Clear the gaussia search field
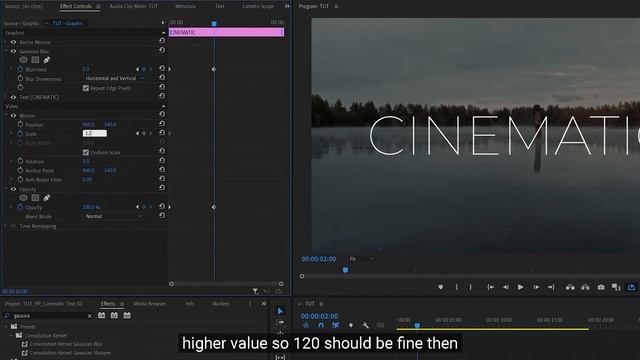This screenshot has height=360, width=640. [x=89, y=316]
